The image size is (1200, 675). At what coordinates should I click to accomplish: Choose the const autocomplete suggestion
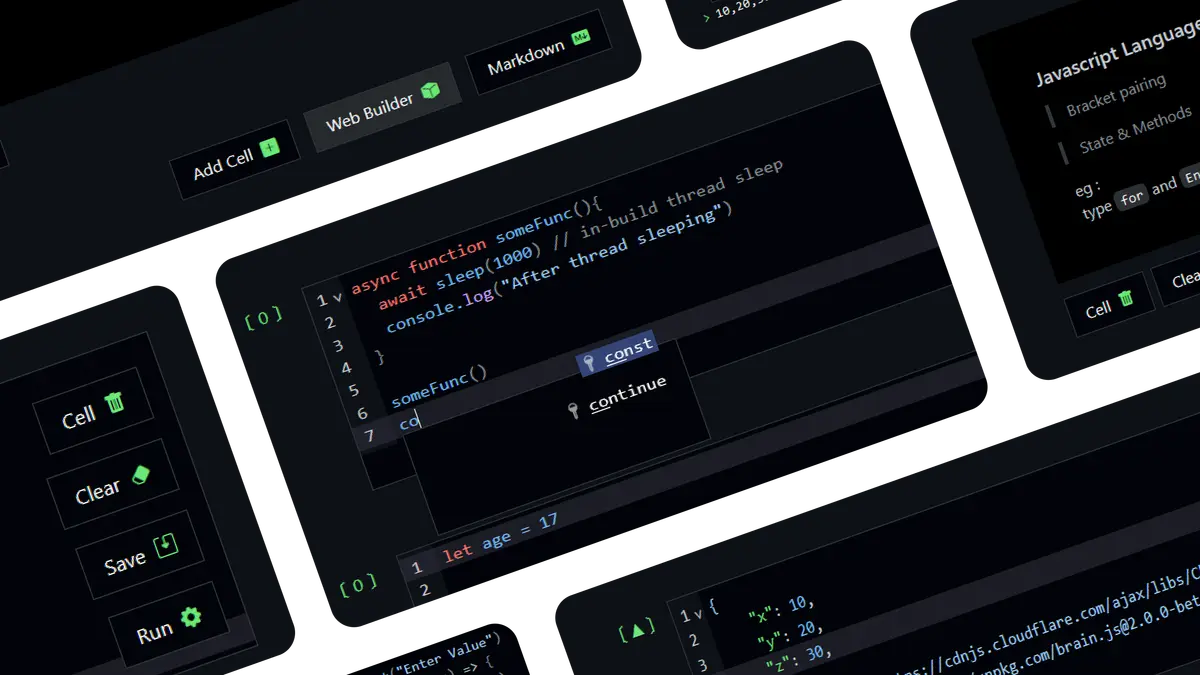point(618,353)
